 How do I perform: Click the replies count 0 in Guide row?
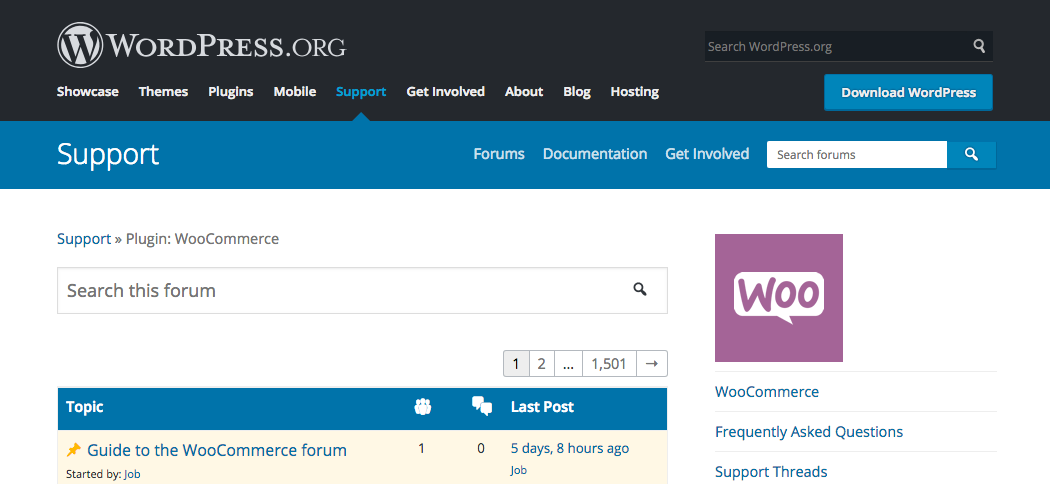tap(481, 449)
